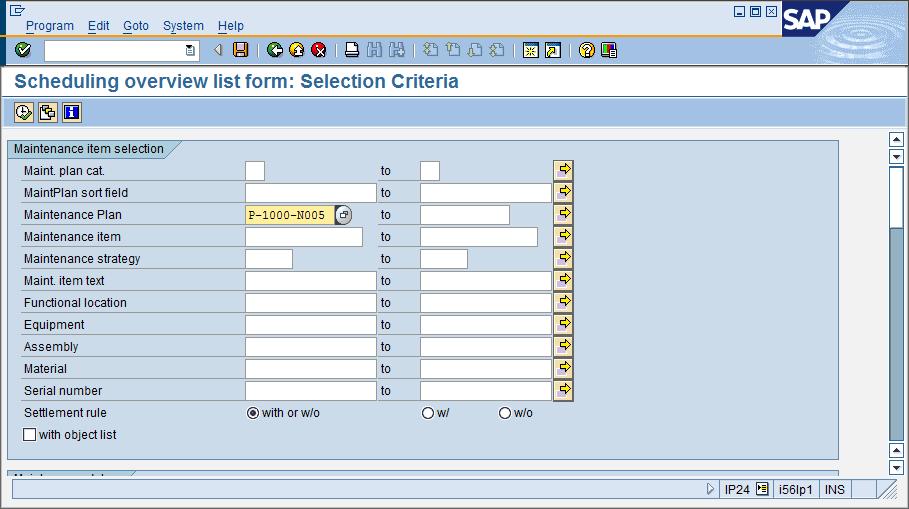This screenshot has width=909, height=509.
Task: Open the command field history dropdown
Action: (190, 50)
